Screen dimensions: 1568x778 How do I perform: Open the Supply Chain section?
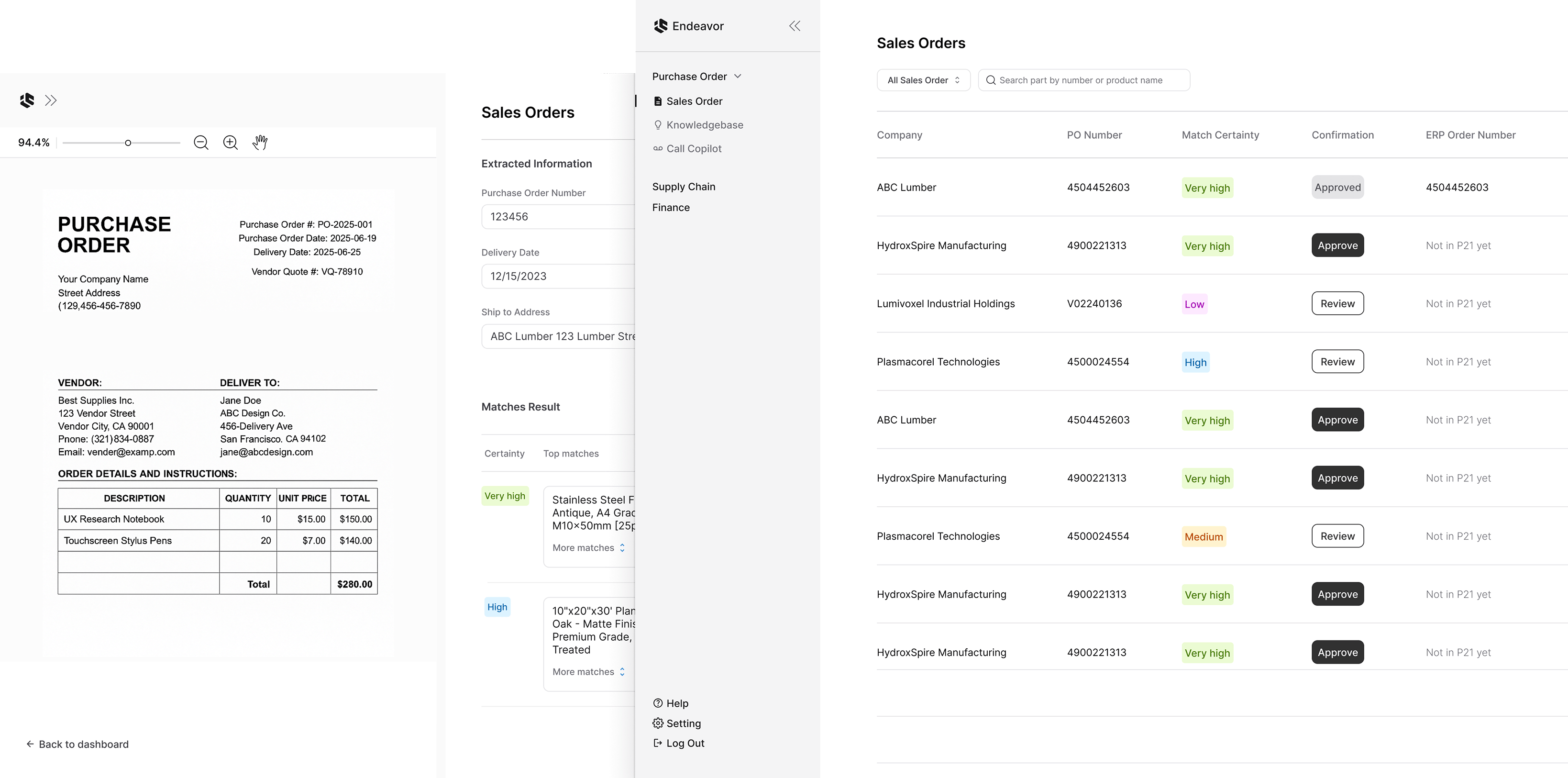pos(684,186)
